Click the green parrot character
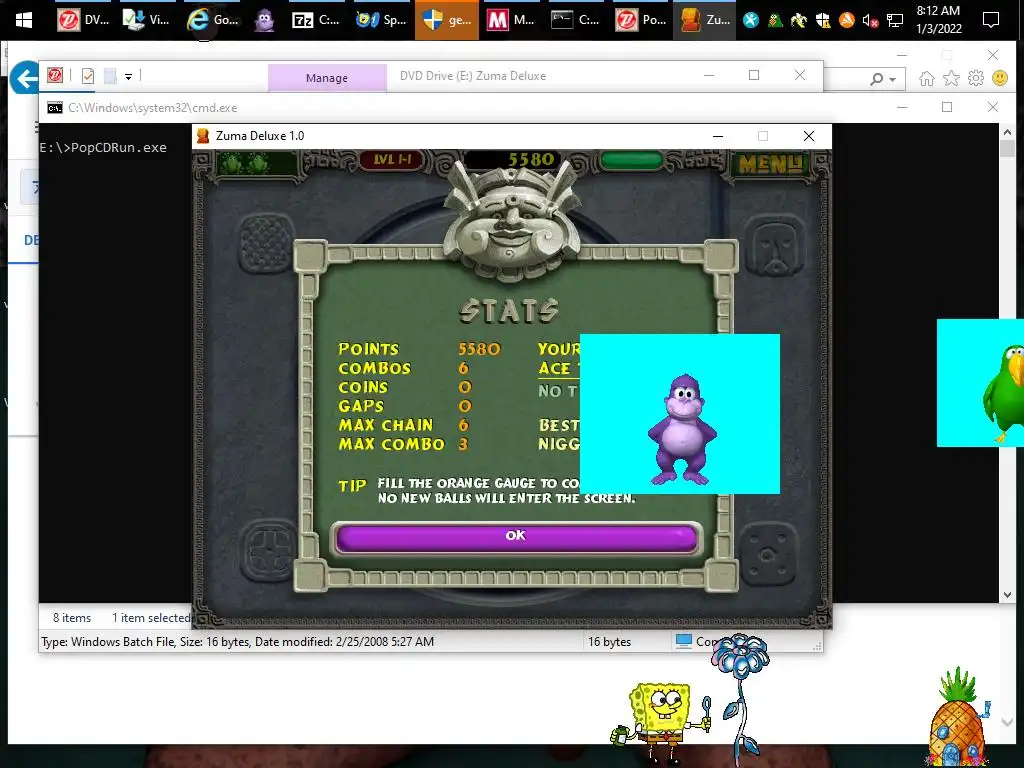The image size is (1024, 768). [1003, 394]
